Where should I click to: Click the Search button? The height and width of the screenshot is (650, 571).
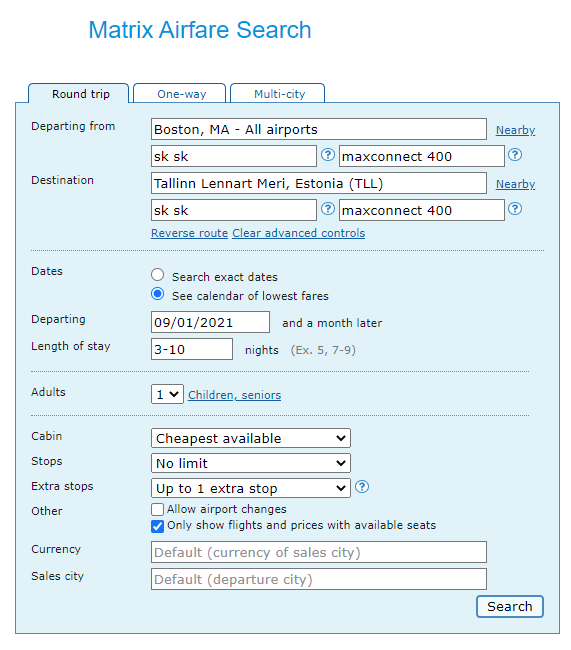point(510,606)
